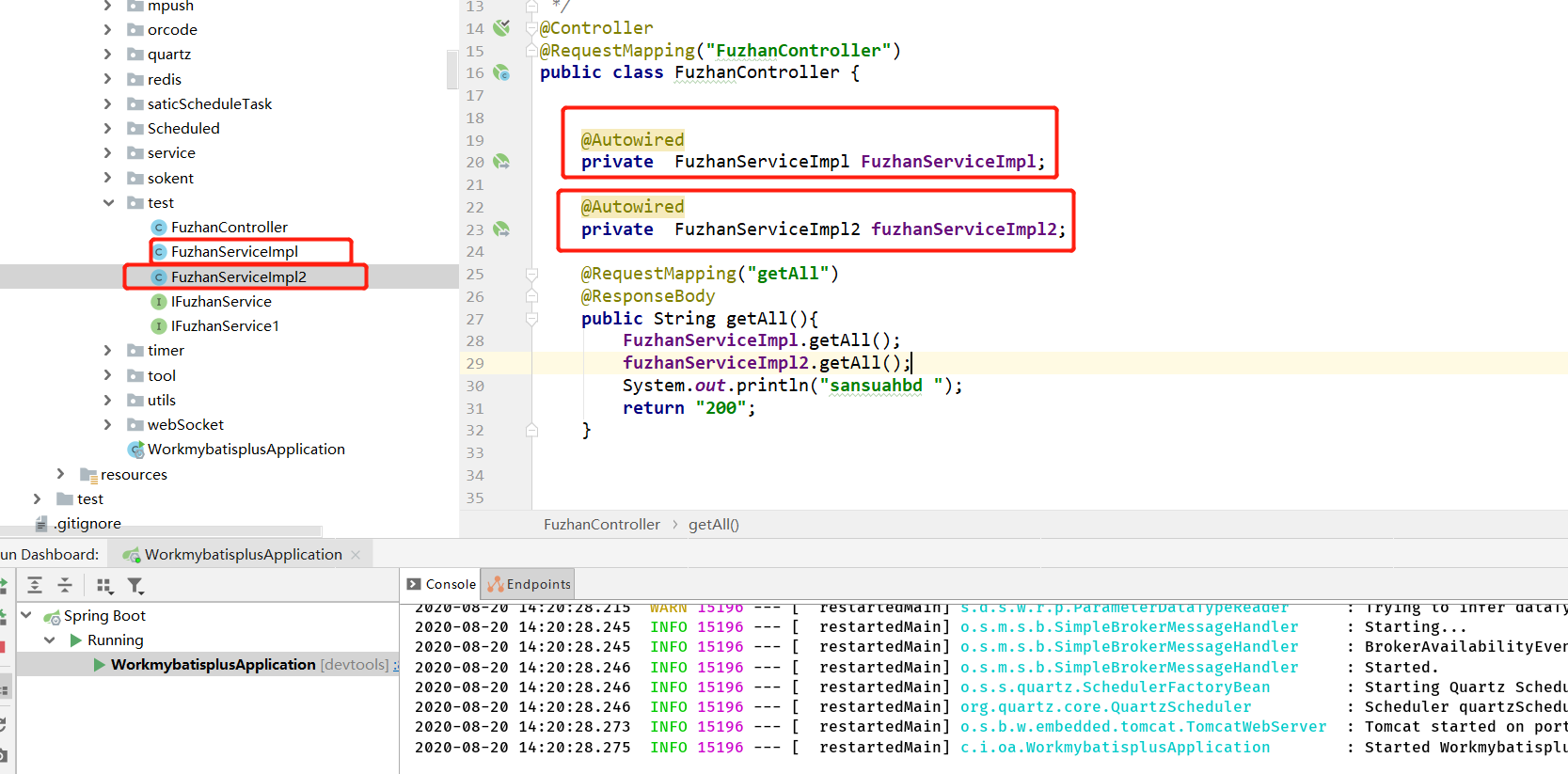Click the @Controller annotation on line 14
Screen dimensions: 1568x774
tap(596, 27)
